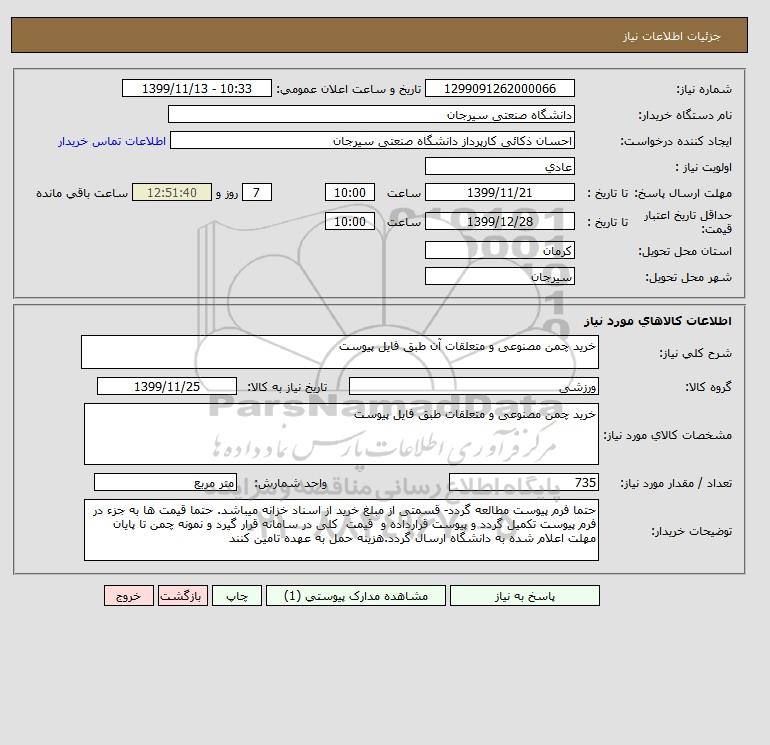
Task: Click response deadline time 10:00 field
Action: 350,193
